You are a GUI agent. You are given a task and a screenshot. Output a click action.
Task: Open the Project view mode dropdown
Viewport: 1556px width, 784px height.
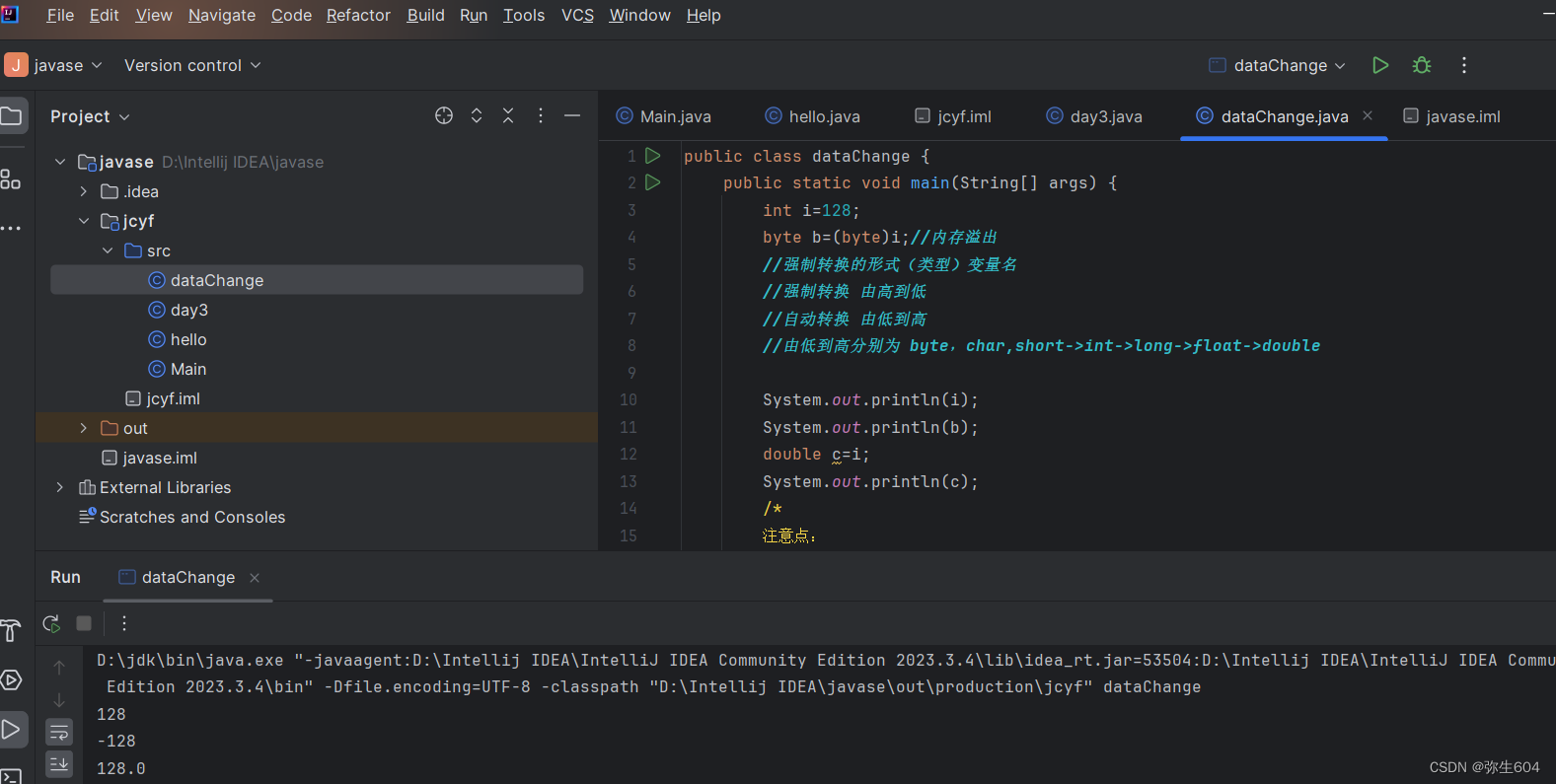(90, 116)
